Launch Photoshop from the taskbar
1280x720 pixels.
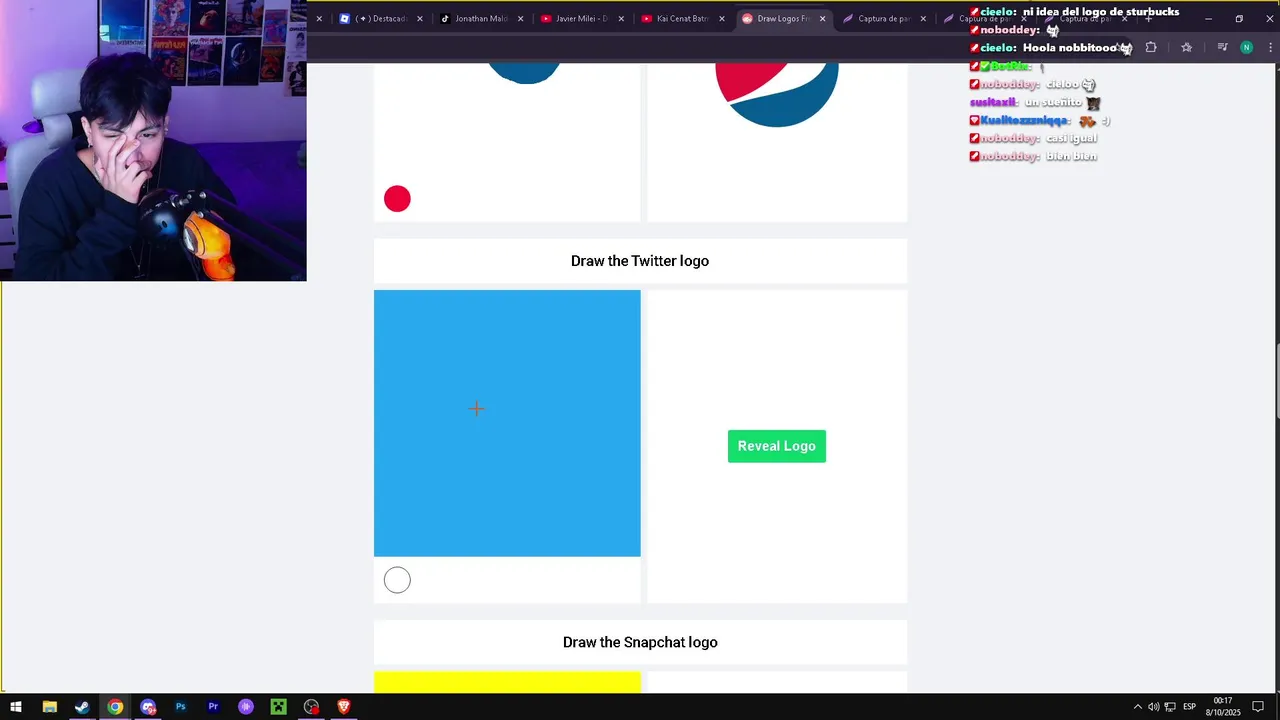point(181,707)
